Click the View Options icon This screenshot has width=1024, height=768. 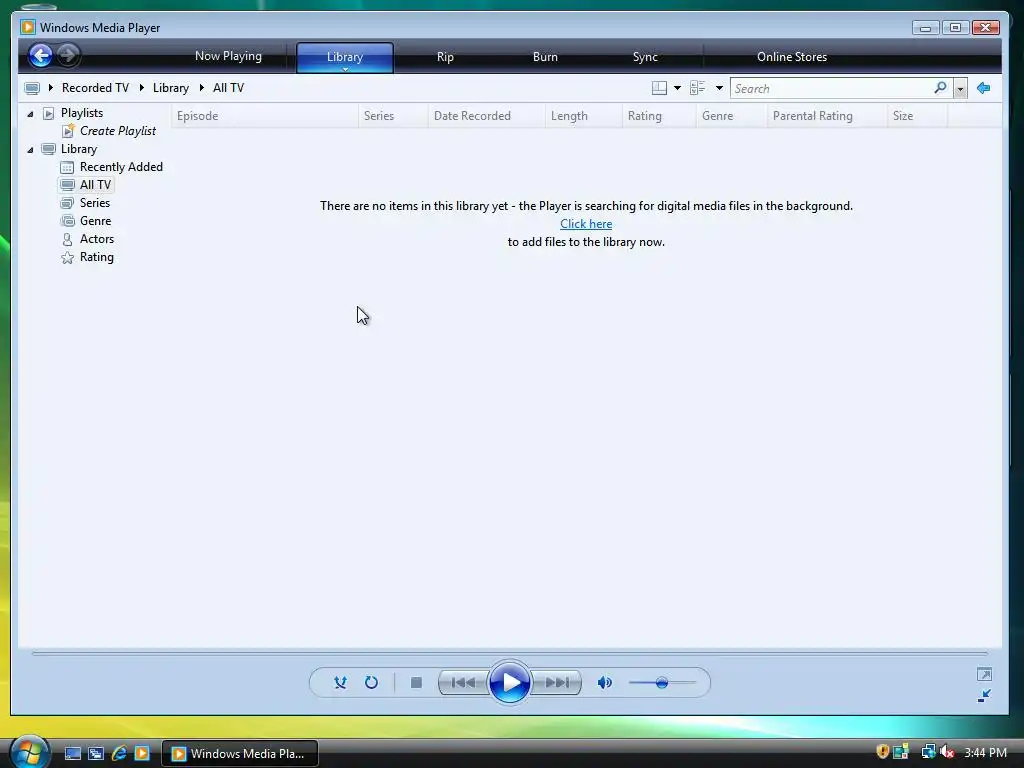tap(698, 88)
